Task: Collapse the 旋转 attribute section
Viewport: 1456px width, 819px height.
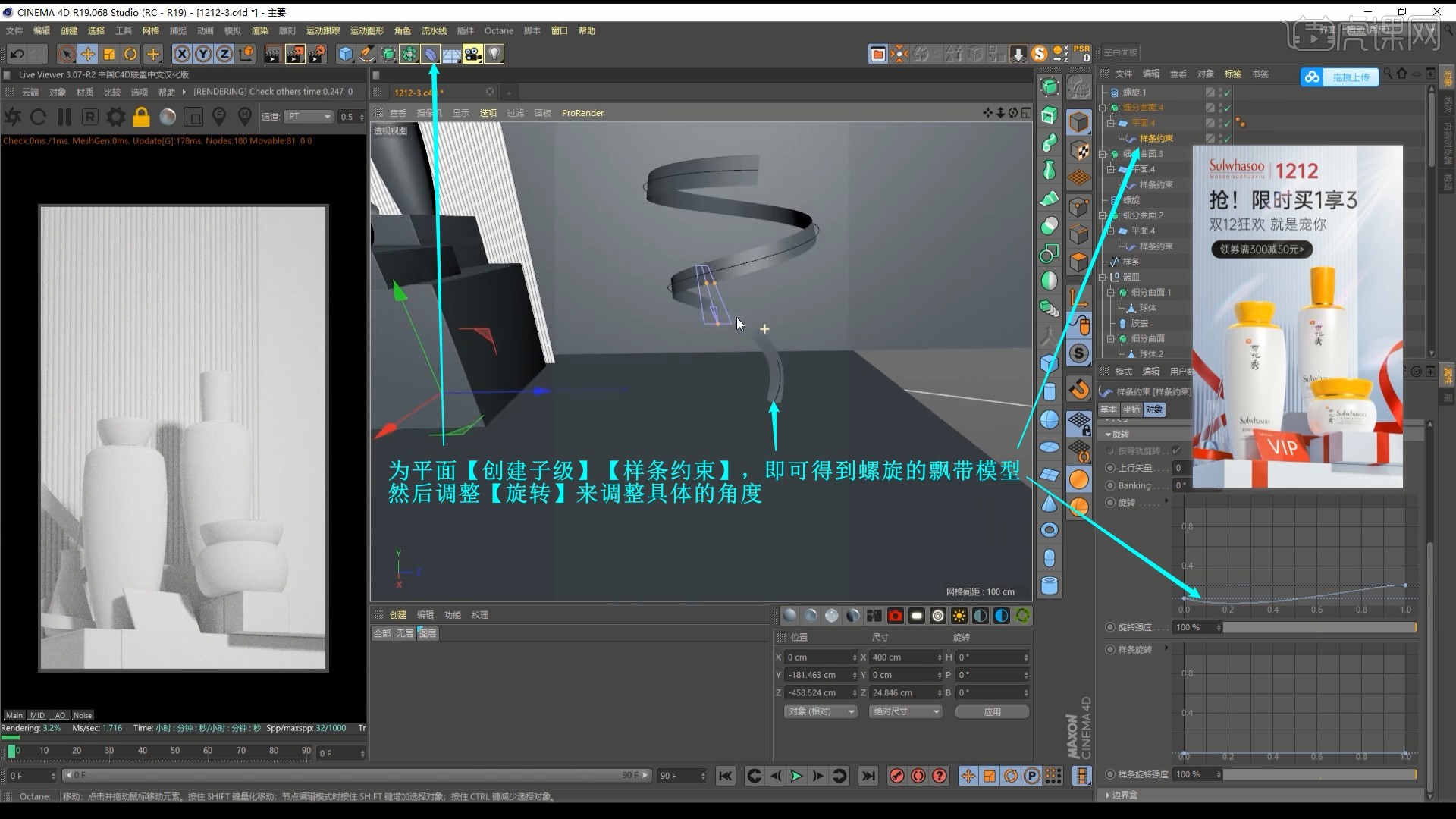Action: (x=1108, y=435)
